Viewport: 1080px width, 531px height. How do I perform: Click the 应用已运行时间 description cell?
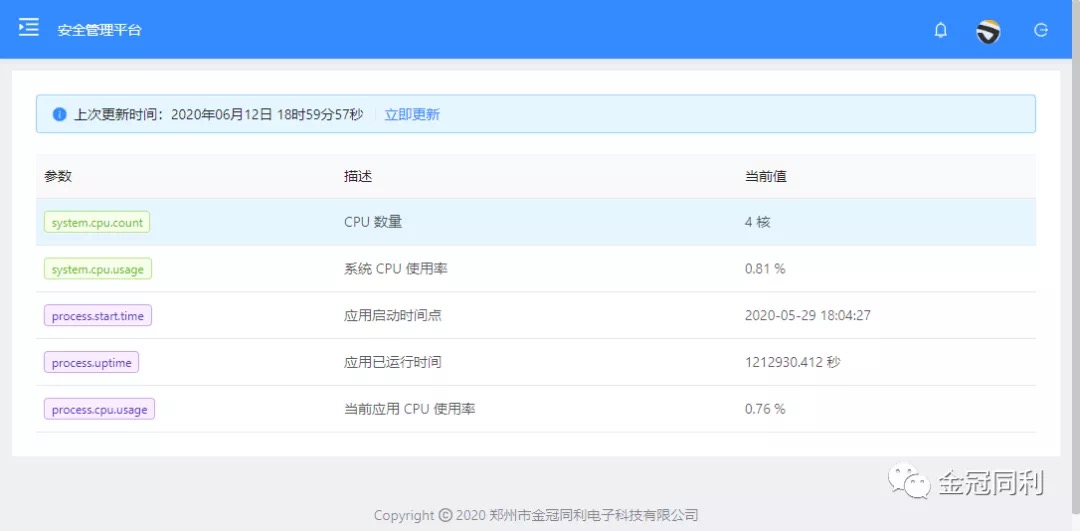392,362
